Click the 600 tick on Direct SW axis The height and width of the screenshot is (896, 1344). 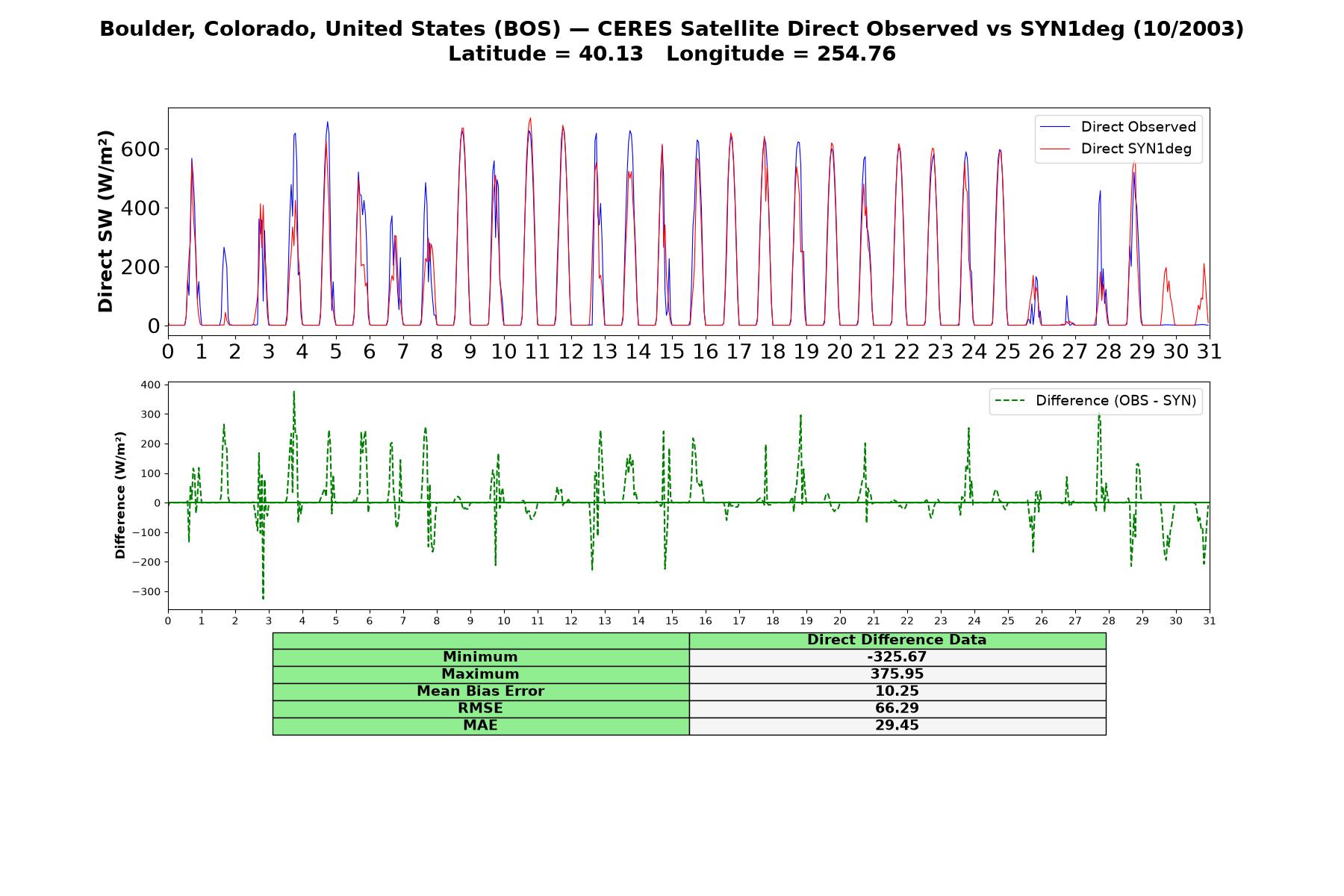[140, 149]
